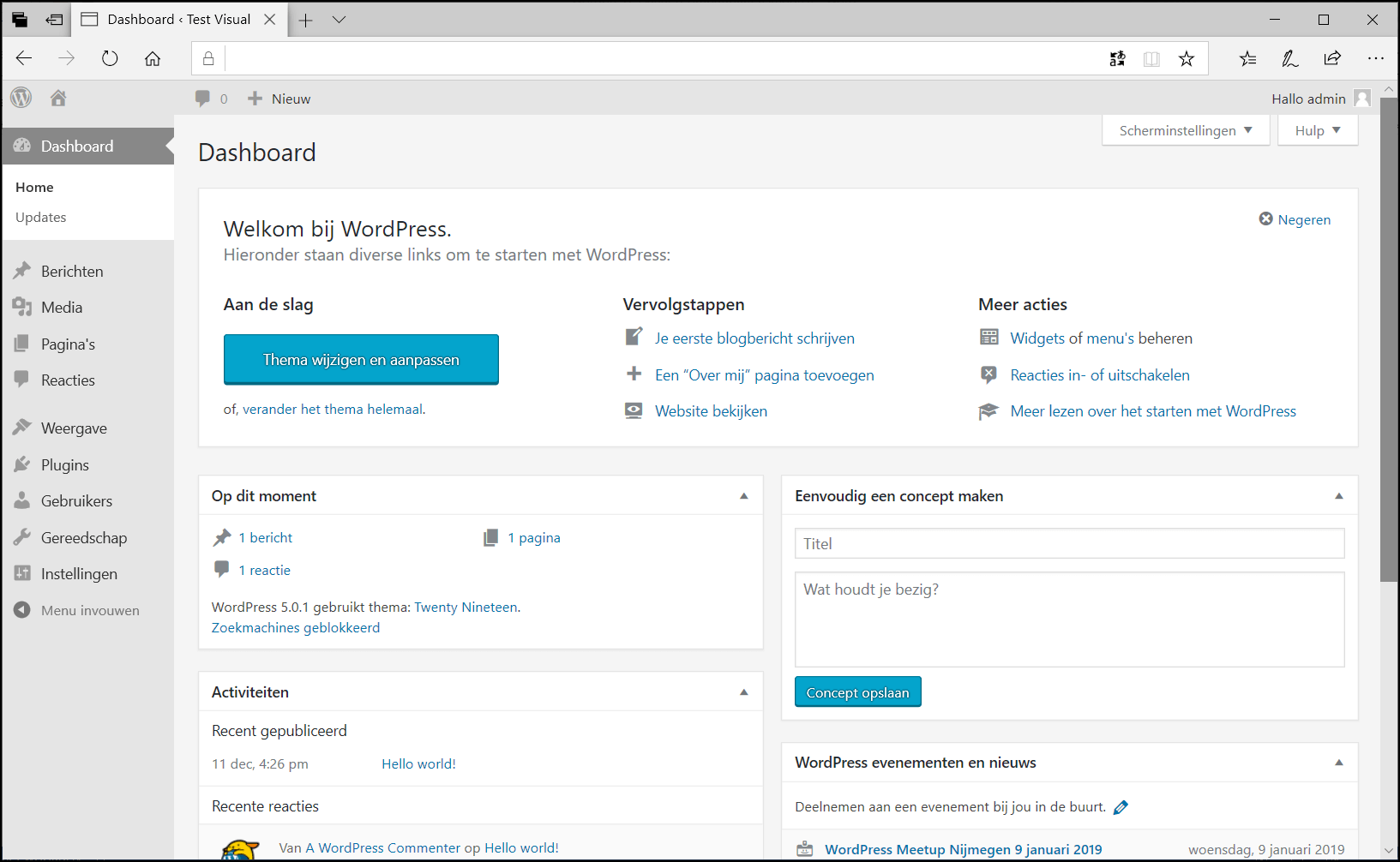The width and height of the screenshot is (1400, 862).
Task: Open the browser tab list chevron
Action: (x=339, y=20)
